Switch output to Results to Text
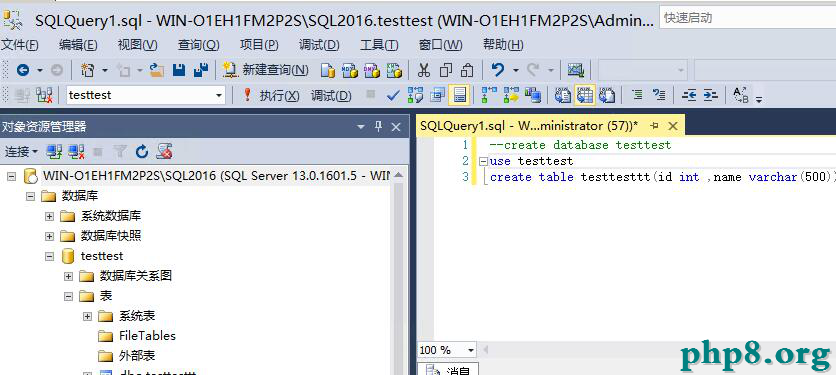The image size is (836, 375). click(x=562, y=95)
